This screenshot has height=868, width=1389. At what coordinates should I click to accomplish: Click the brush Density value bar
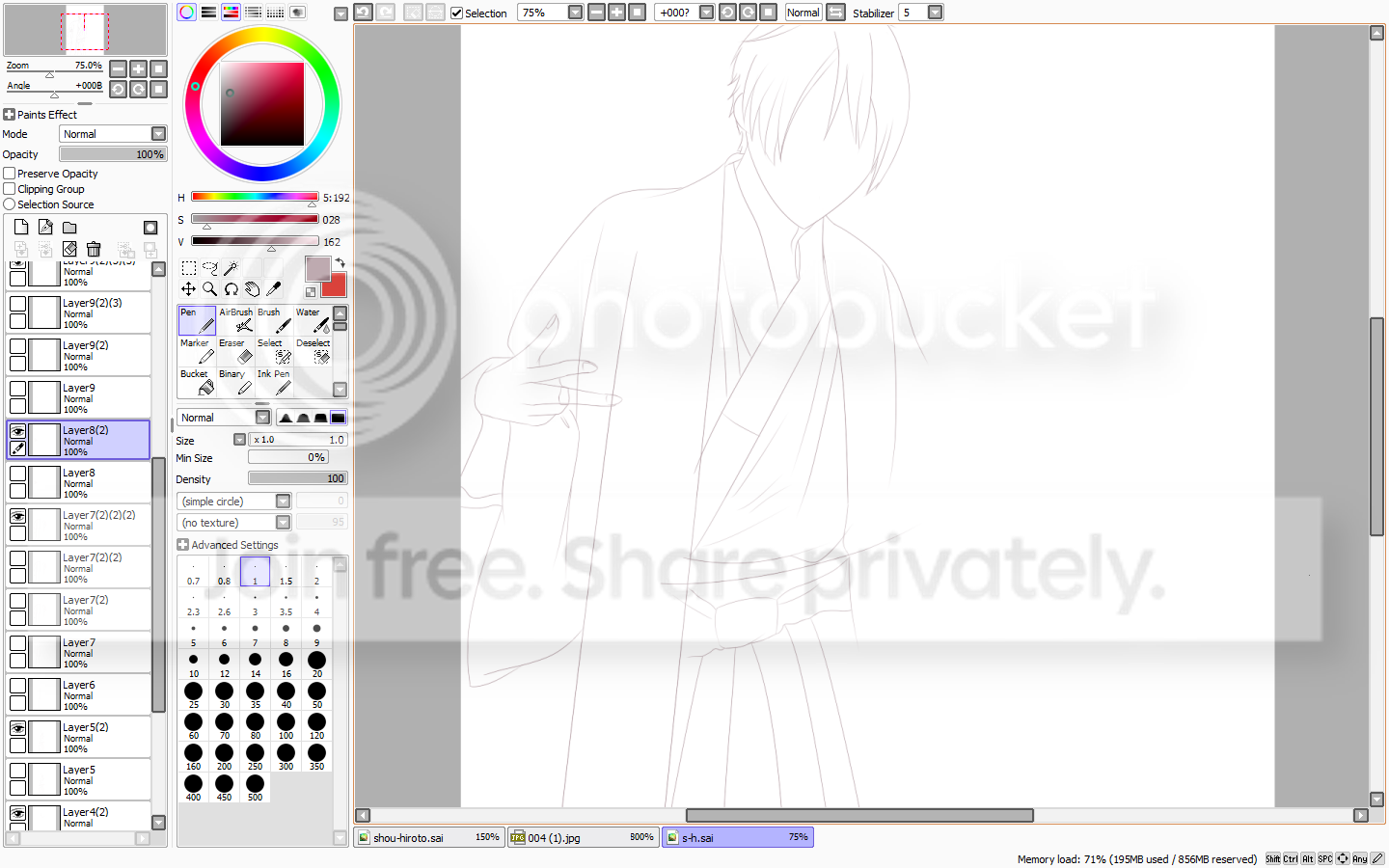[298, 478]
